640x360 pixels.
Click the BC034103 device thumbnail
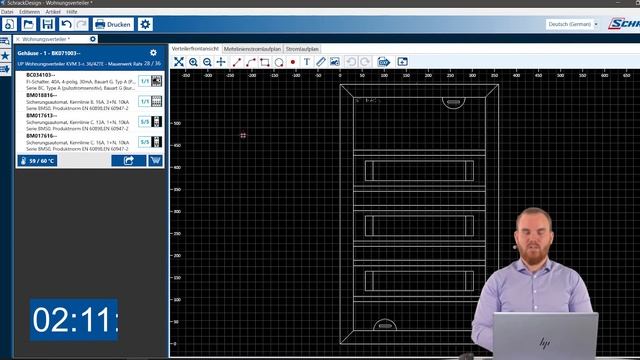click(156, 81)
